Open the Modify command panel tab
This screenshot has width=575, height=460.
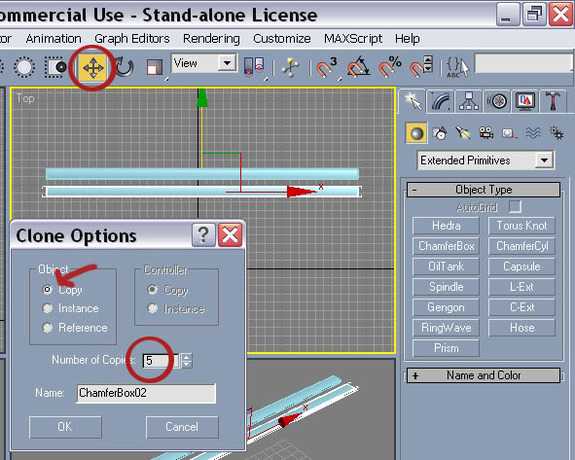(x=441, y=102)
